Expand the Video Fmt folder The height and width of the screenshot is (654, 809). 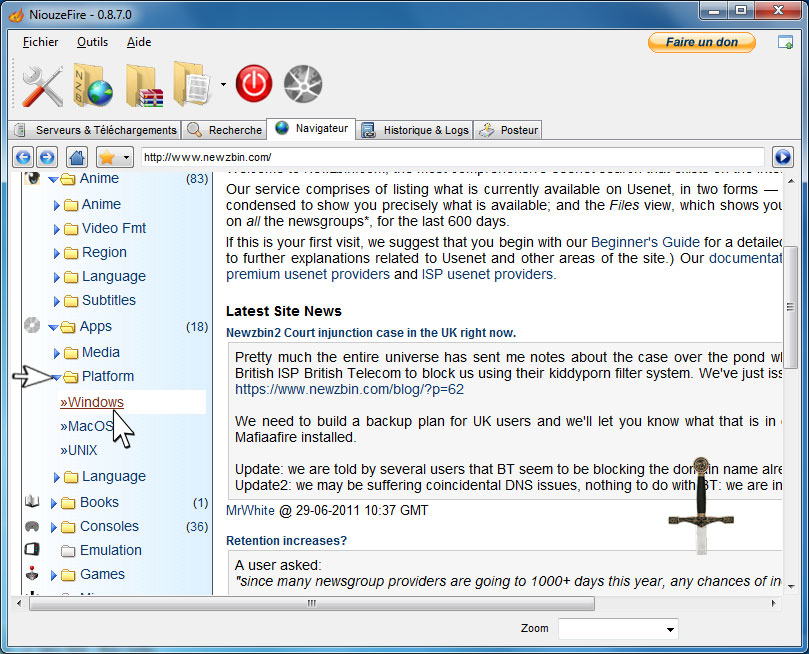pos(57,229)
